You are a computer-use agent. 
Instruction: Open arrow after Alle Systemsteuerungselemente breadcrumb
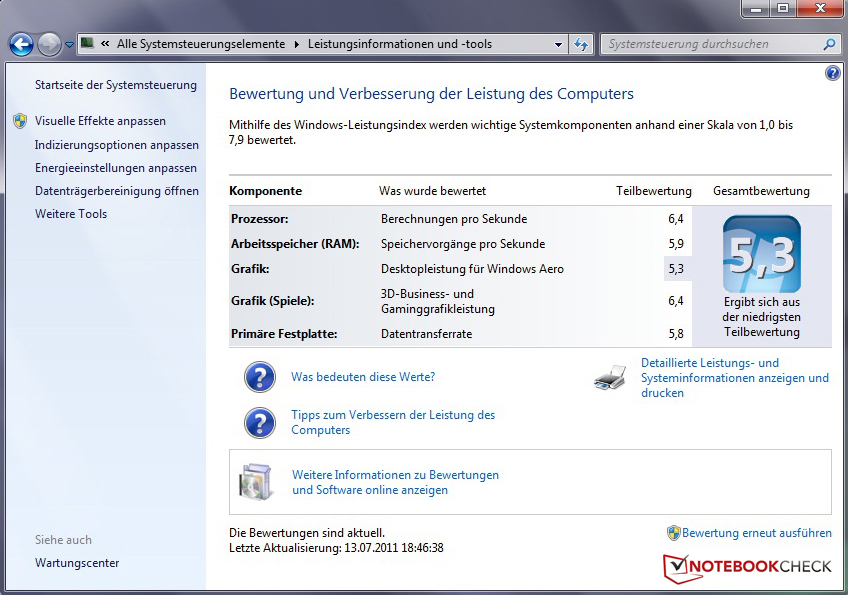tap(296, 44)
